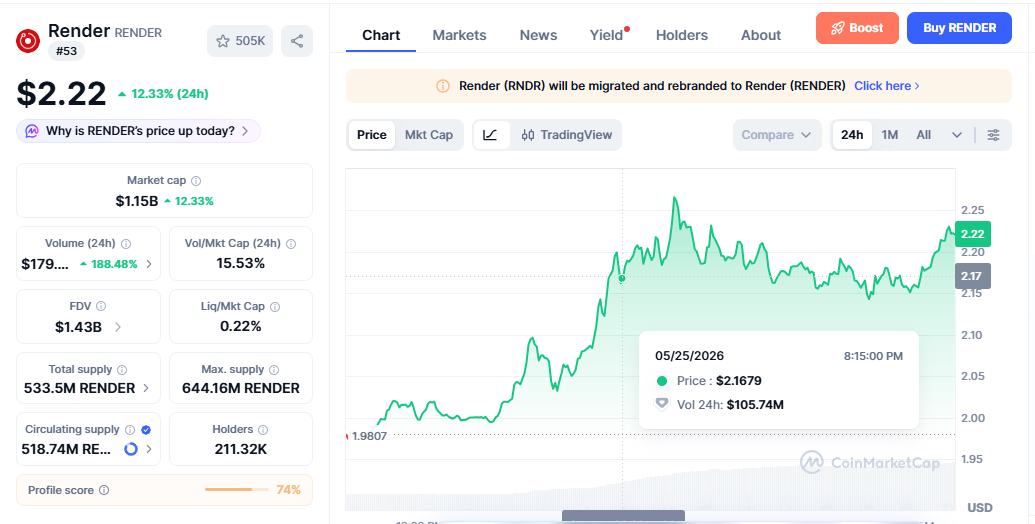Click the migration notice info icon
This screenshot has width=1035, height=524.
(443, 86)
